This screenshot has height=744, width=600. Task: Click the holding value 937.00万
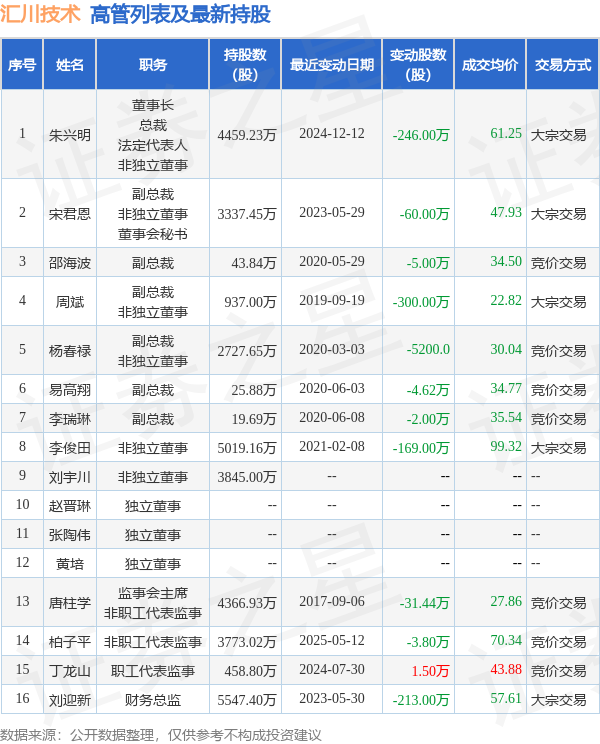(x=250, y=302)
